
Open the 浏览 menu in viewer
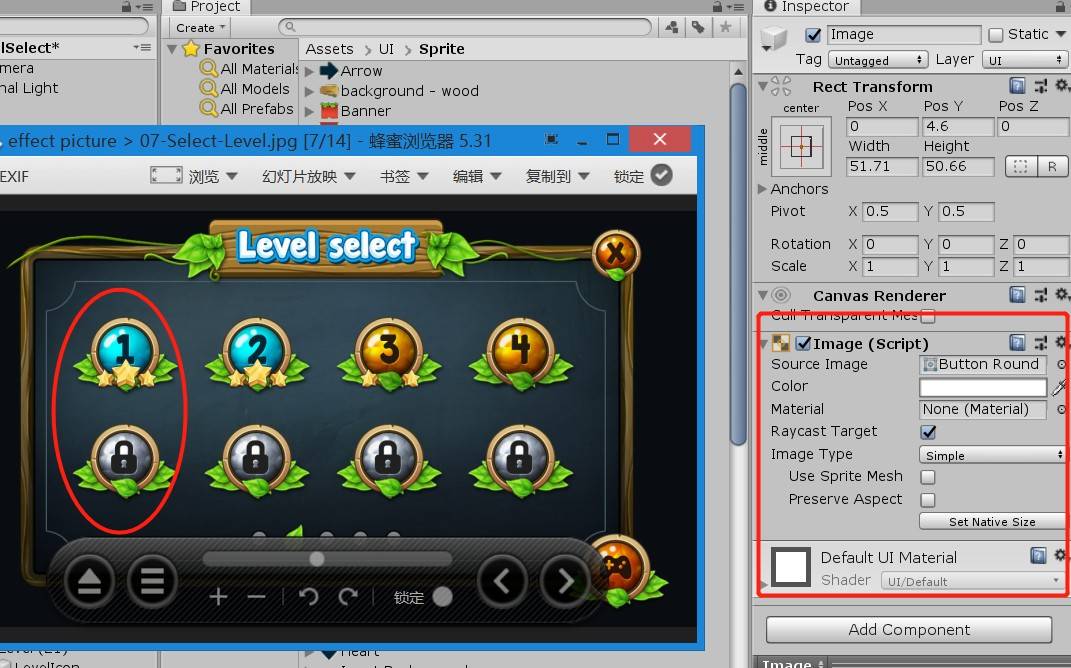(213, 176)
